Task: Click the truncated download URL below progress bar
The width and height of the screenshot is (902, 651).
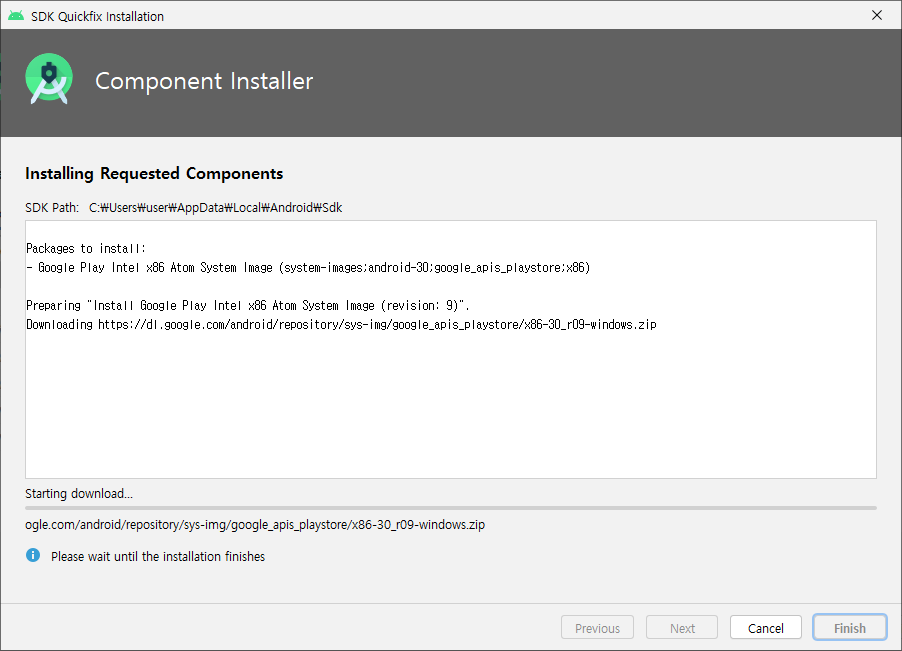Action: pyautogui.click(x=255, y=524)
